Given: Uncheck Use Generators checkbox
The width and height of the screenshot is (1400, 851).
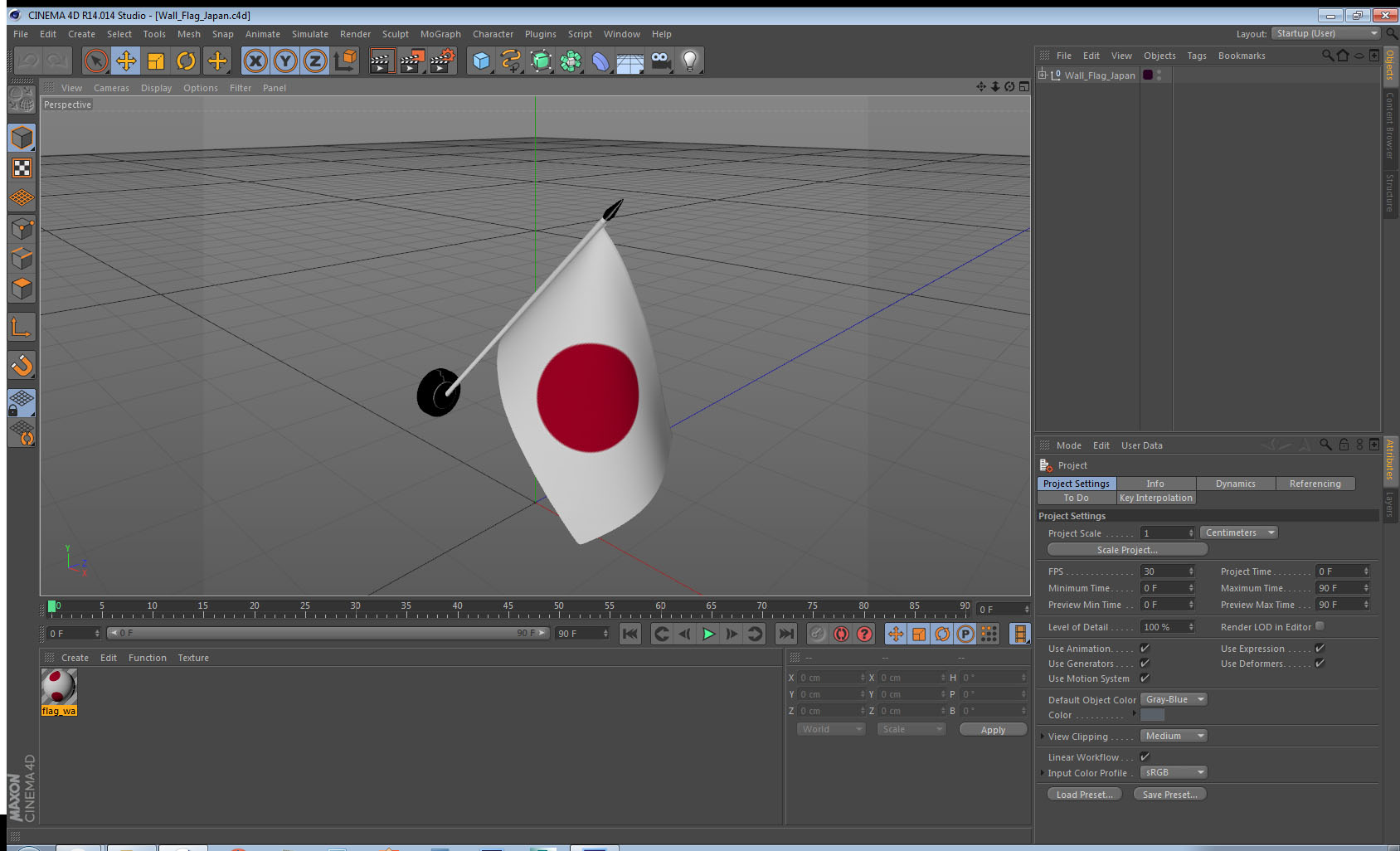Looking at the screenshot, I should point(1145,663).
